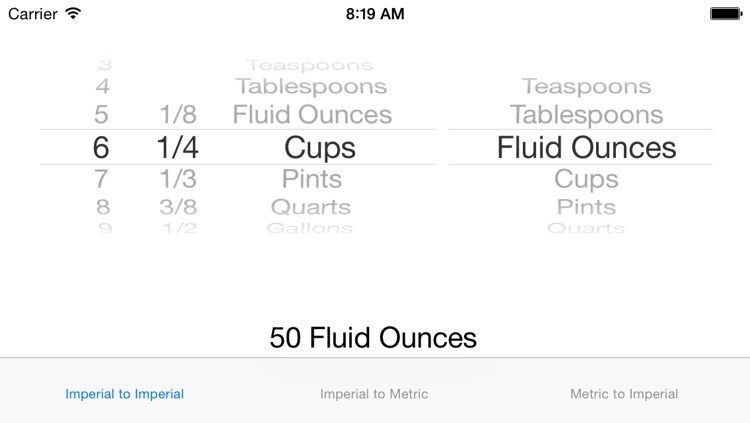Screen dimensions: 750x423
Task: Pick 4 in the whole number wheel
Action: tap(102, 87)
